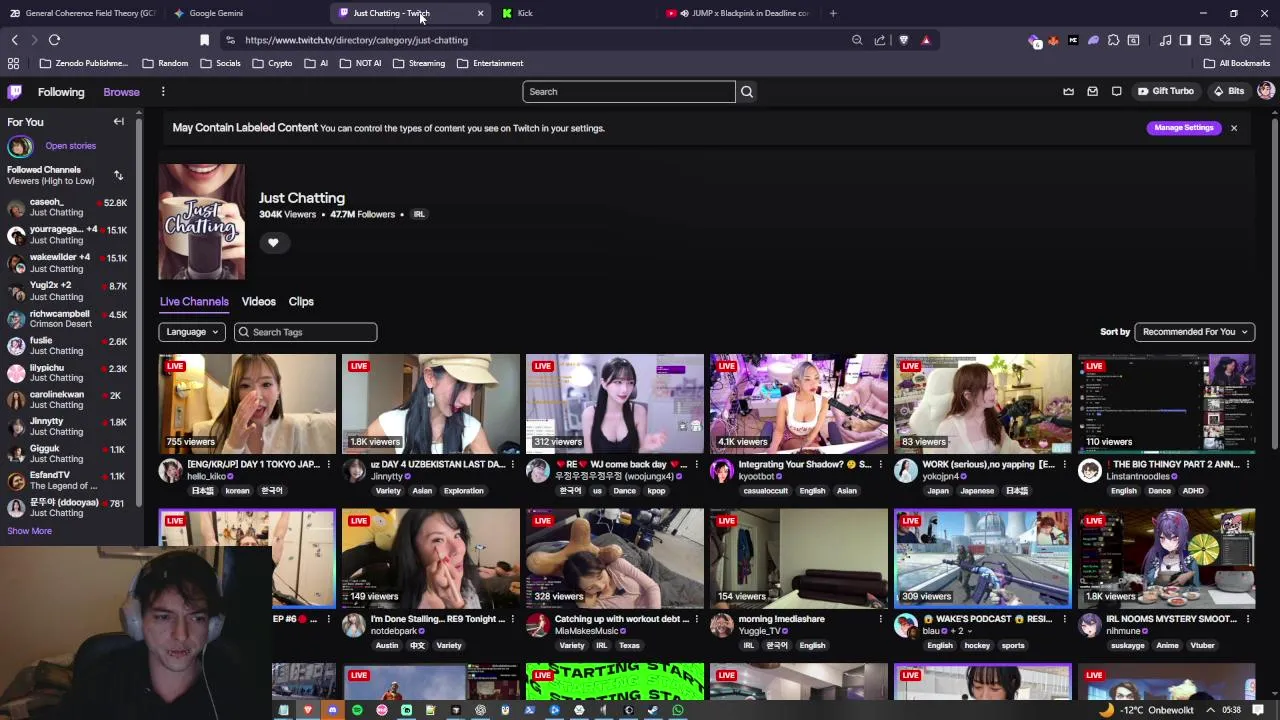Click the Search Tags field
Screen dimensions: 1280x720
coord(306,332)
